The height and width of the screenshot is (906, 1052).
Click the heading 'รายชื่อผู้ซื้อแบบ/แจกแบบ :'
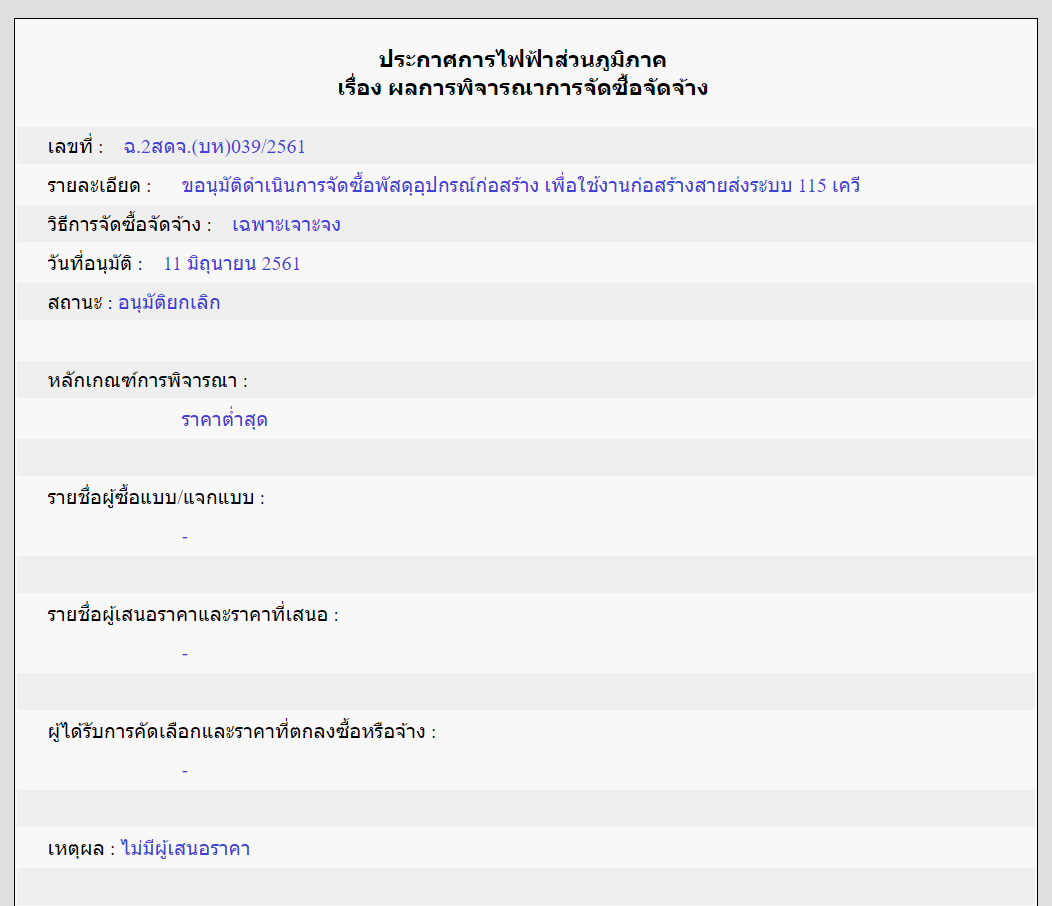(x=156, y=497)
